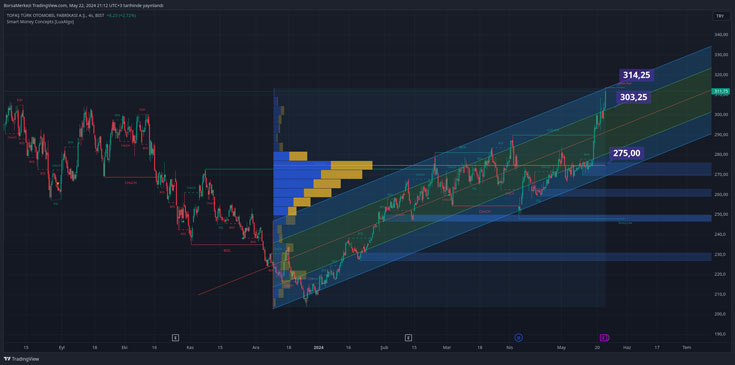
Task: Click the 340,00 level on price scale
Action: [720, 35]
